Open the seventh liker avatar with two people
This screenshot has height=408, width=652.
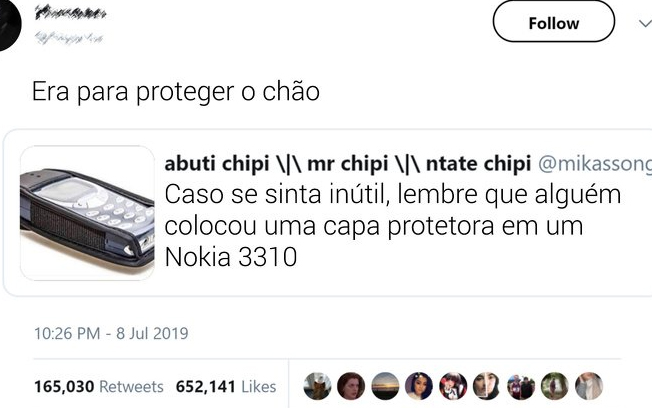(521, 386)
